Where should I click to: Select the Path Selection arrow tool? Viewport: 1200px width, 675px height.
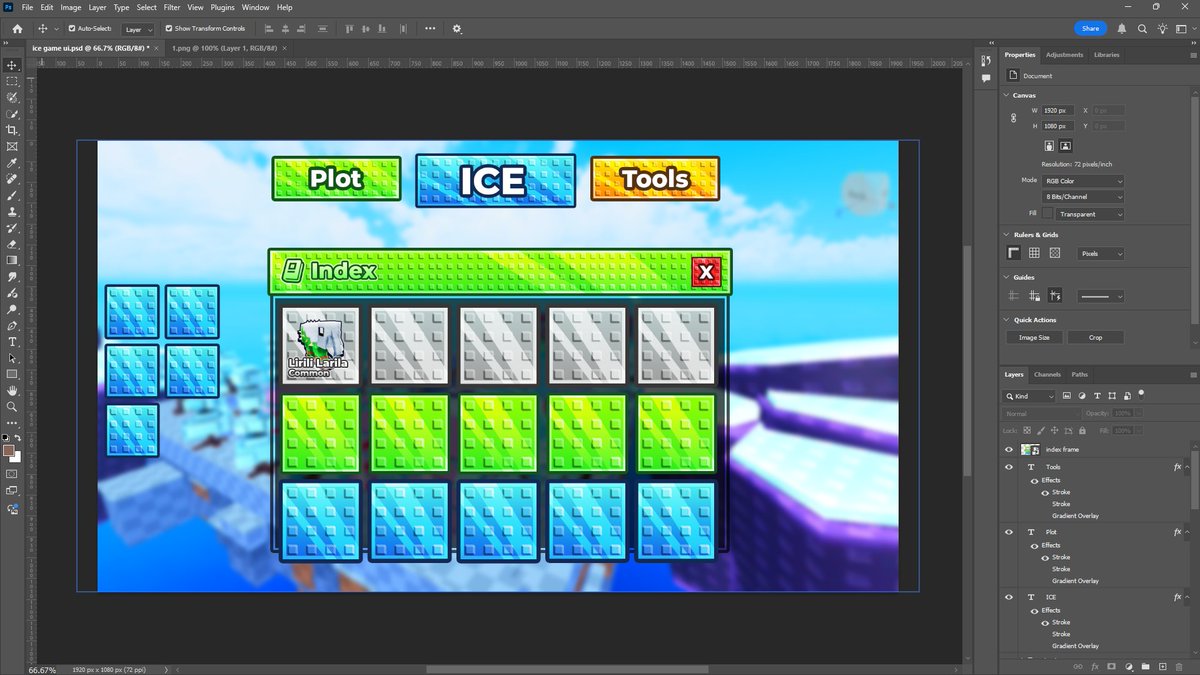click(x=12, y=358)
